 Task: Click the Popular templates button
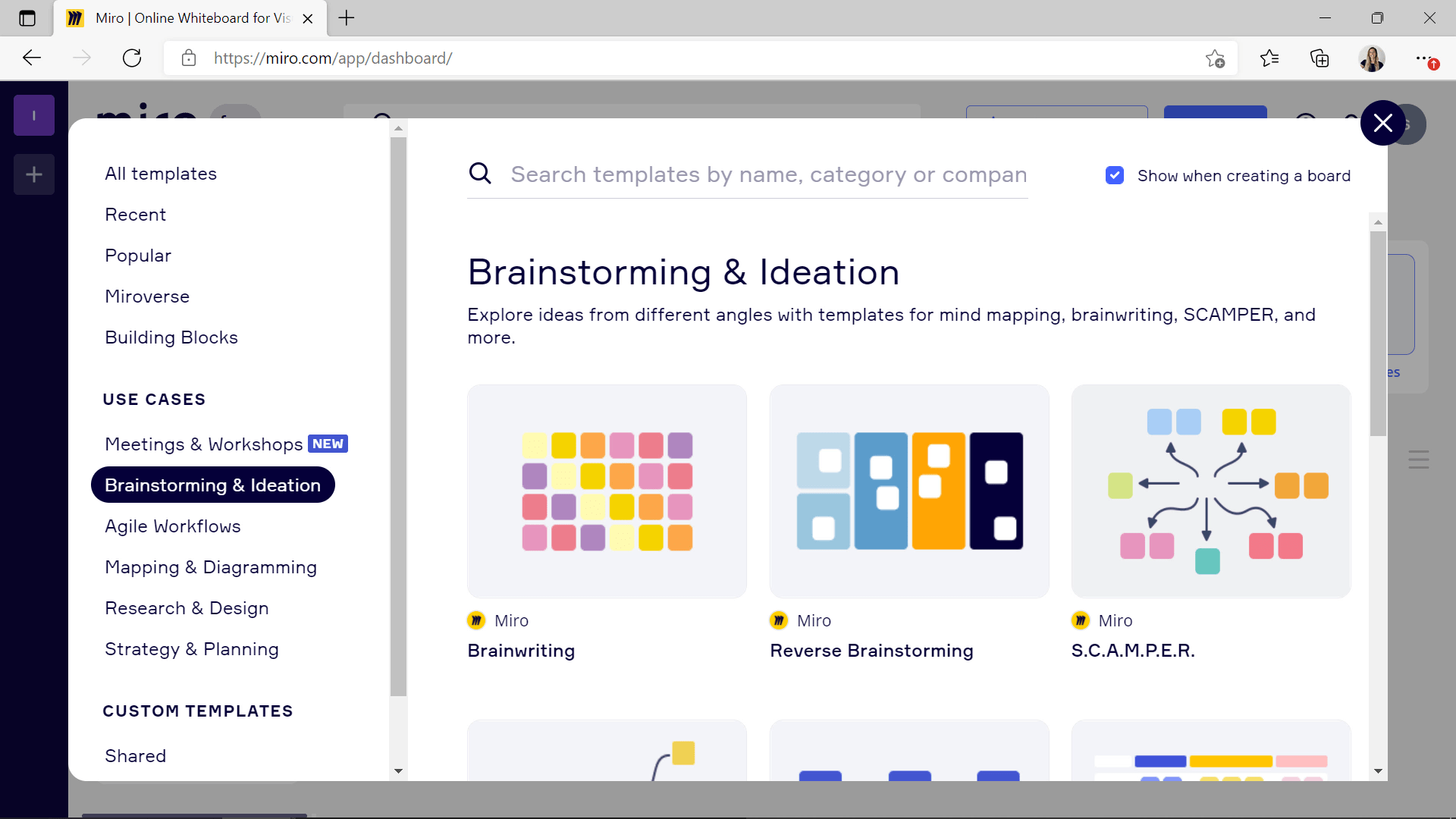pos(138,256)
